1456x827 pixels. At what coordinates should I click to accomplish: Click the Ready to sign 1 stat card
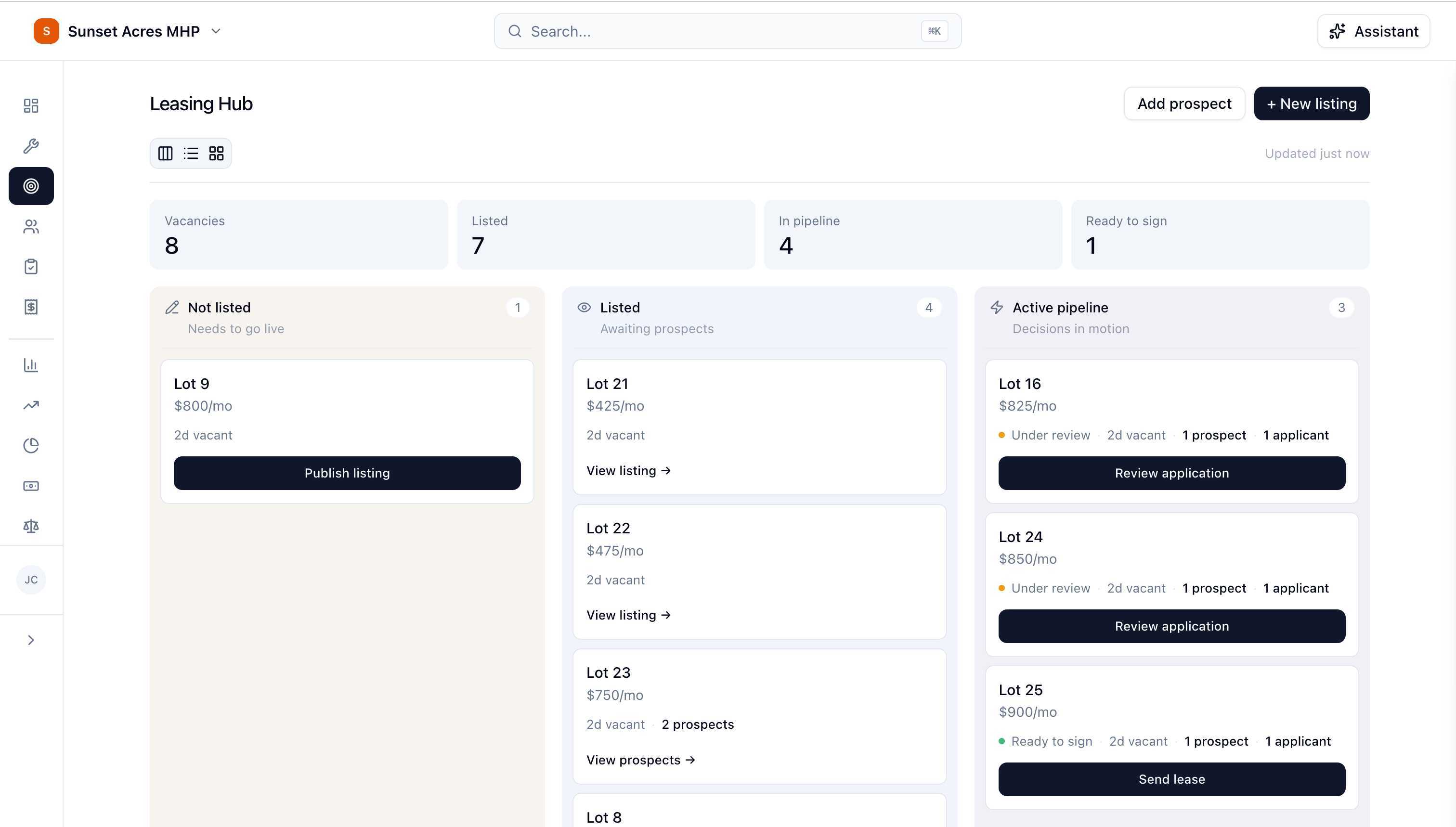coord(1220,234)
